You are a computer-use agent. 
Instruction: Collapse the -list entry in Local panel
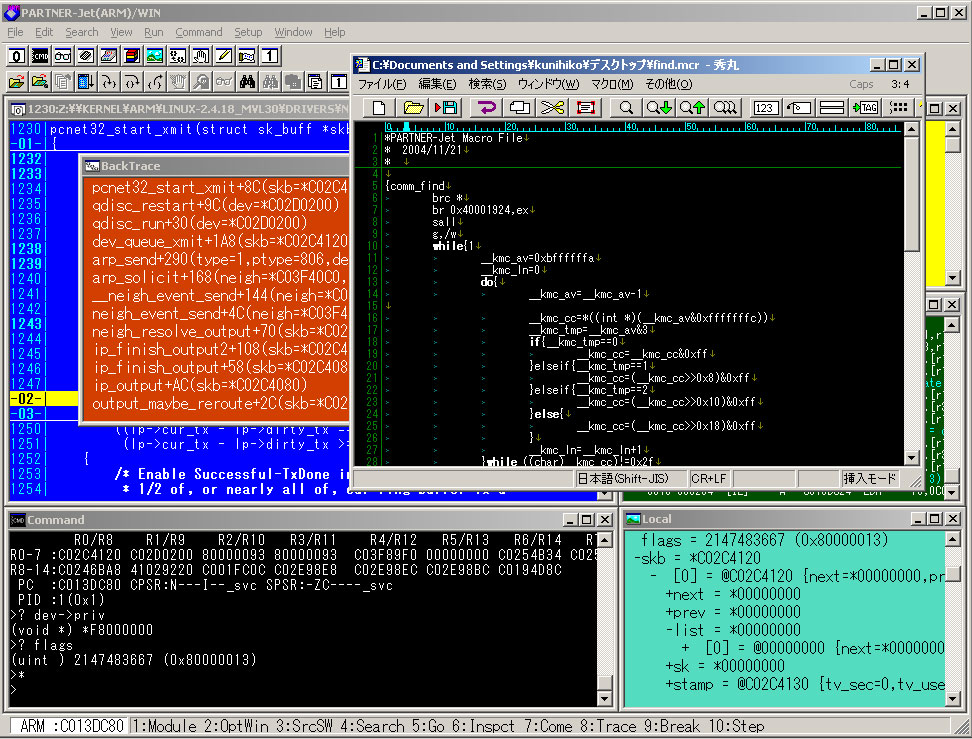[669, 630]
